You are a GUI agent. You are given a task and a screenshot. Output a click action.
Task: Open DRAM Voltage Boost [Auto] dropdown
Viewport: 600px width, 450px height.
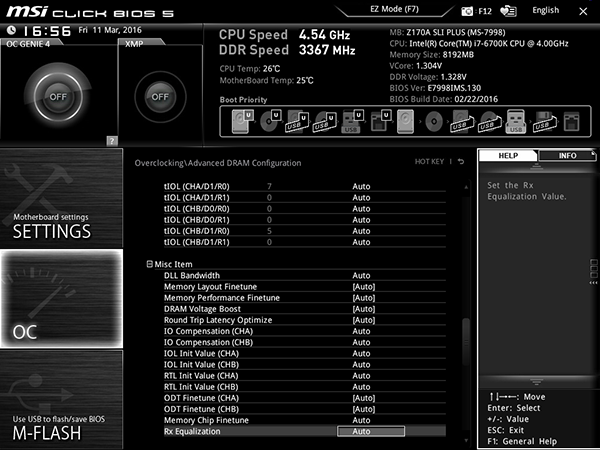(x=364, y=309)
